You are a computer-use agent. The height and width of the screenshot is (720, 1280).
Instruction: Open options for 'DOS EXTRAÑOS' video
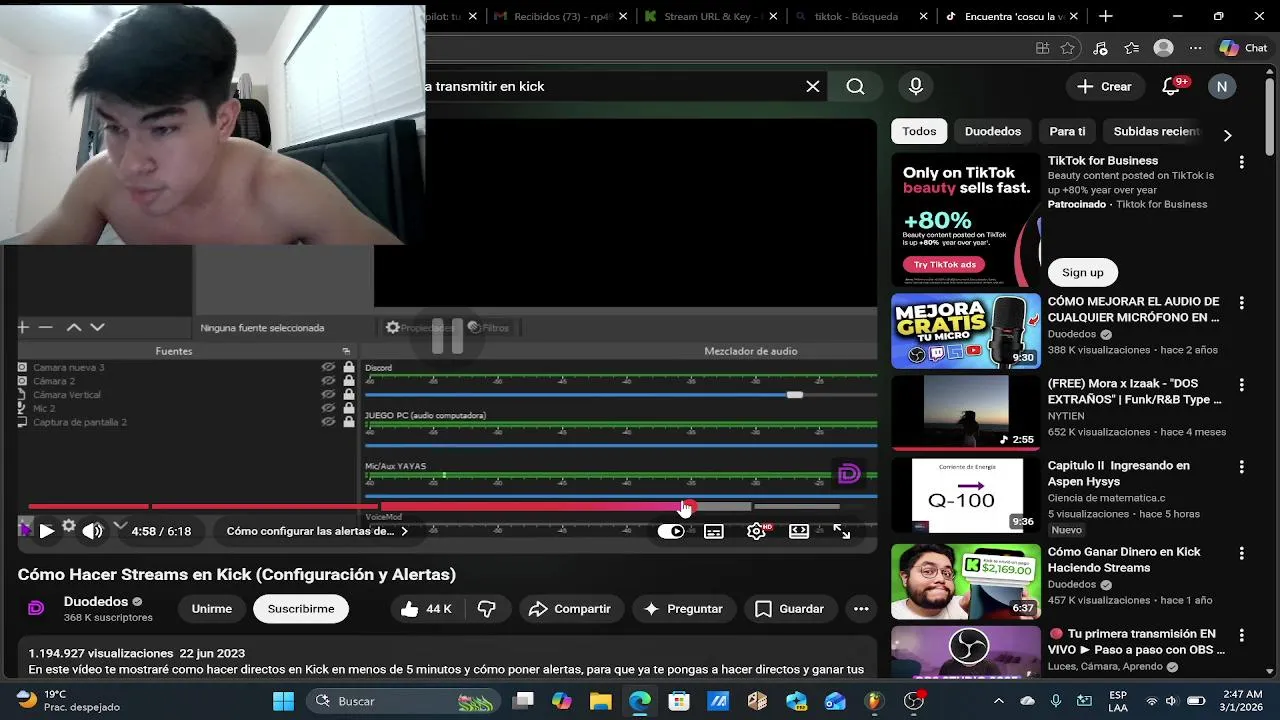[x=1241, y=385]
